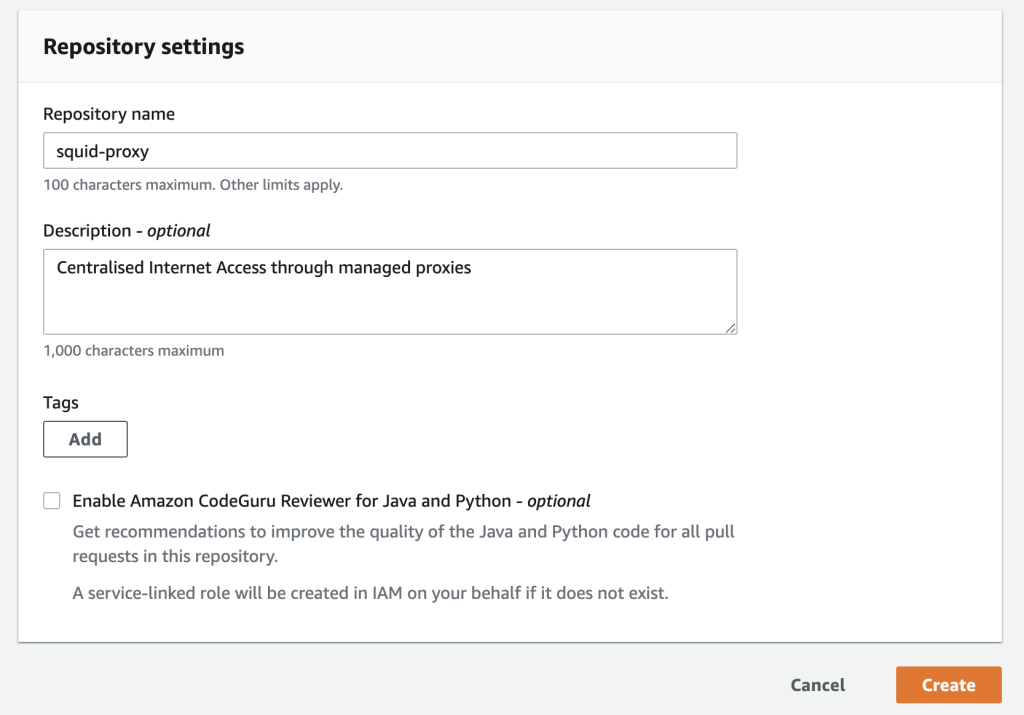Click the Repository settings panel header
This screenshot has width=1024, height=715.
tap(143, 46)
